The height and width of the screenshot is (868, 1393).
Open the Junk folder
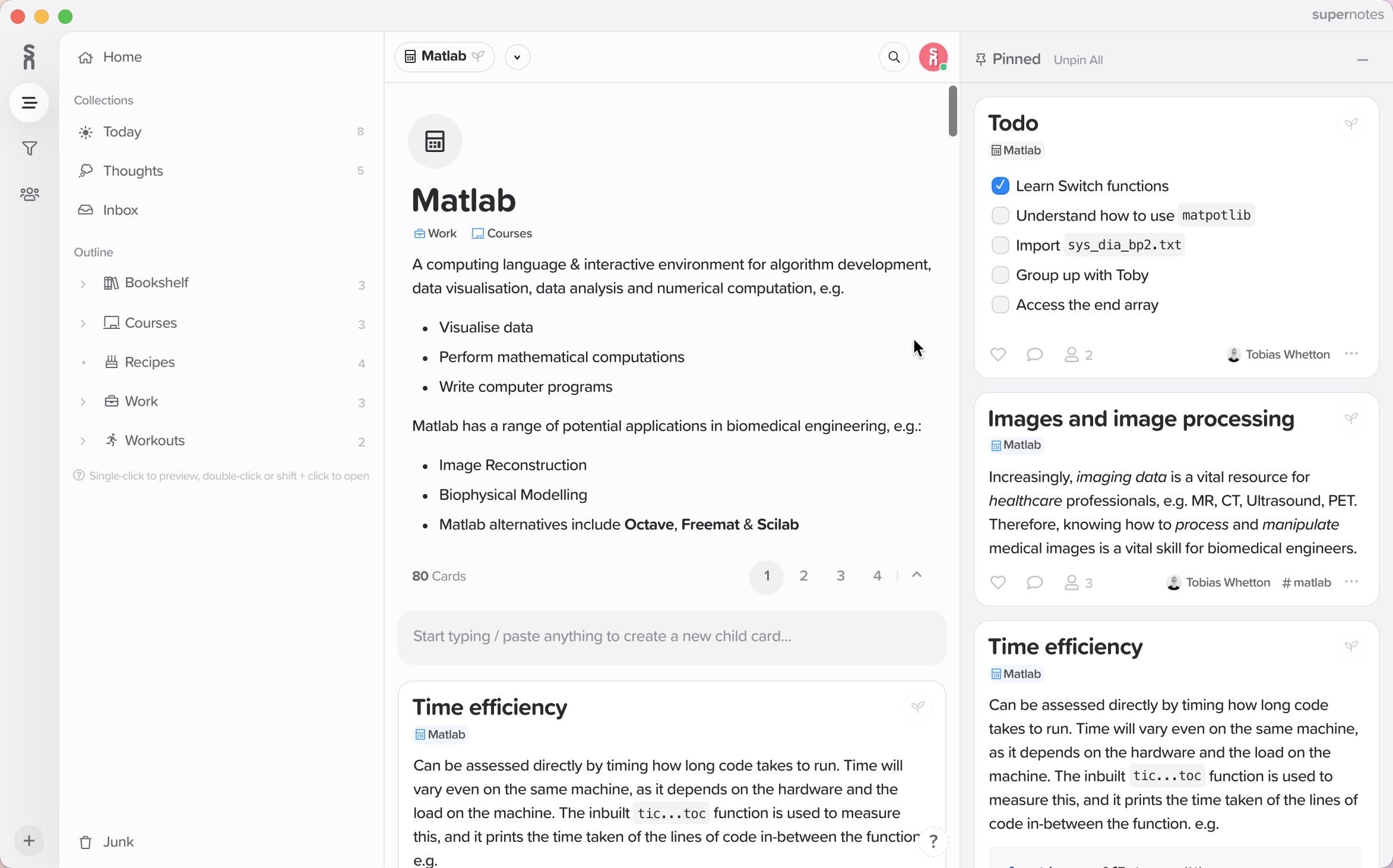tap(118, 842)
